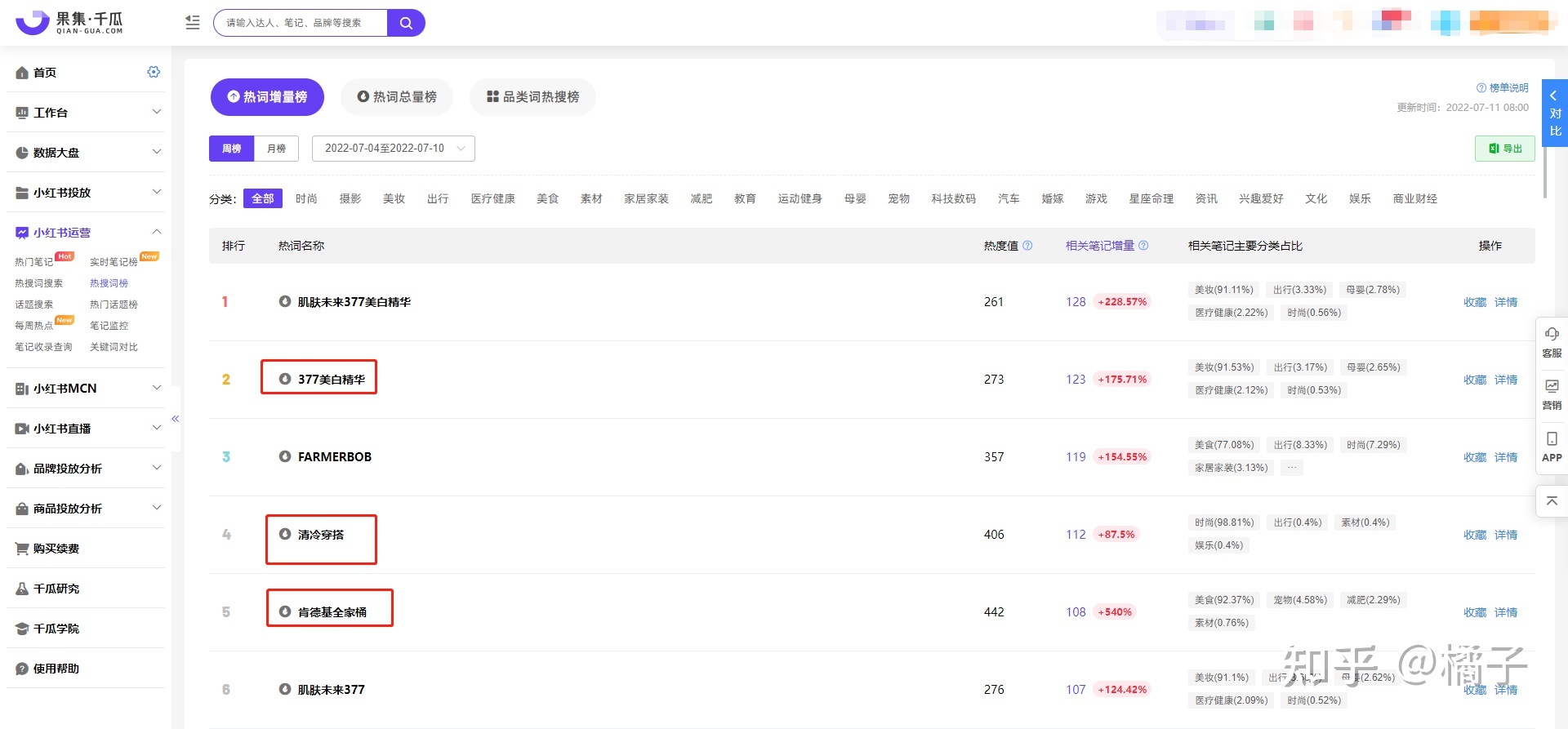The height and width of the screenshot is (729, 1568).
Task: Click help icon beside 热度值 column
Action: 1027,246
